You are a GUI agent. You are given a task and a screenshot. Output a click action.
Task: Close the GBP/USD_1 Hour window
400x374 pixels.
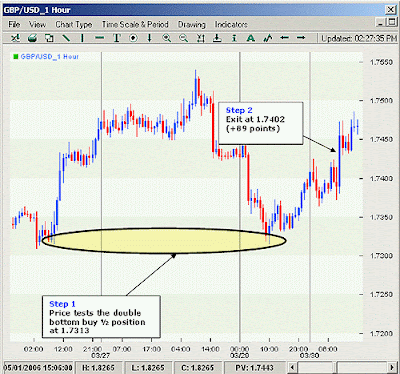click(x=391, y=10)
